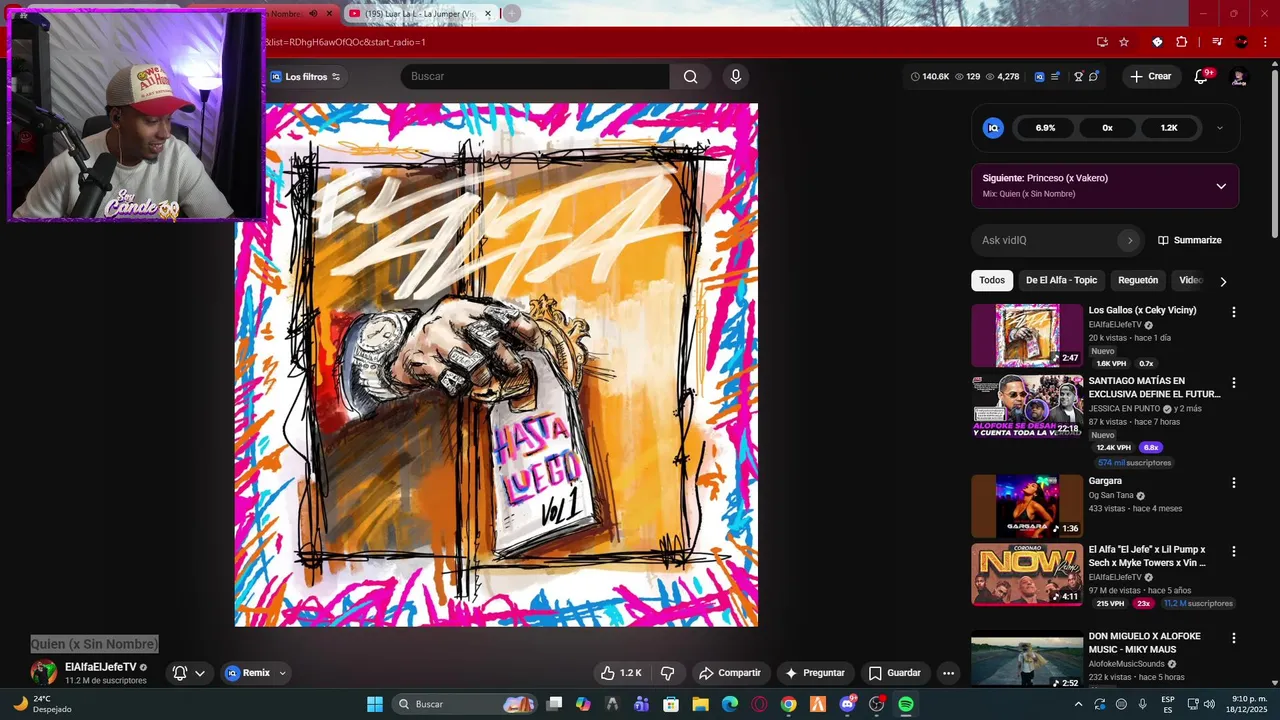Open options for El Alfa El Jefe video

[x=1233, y=551]
